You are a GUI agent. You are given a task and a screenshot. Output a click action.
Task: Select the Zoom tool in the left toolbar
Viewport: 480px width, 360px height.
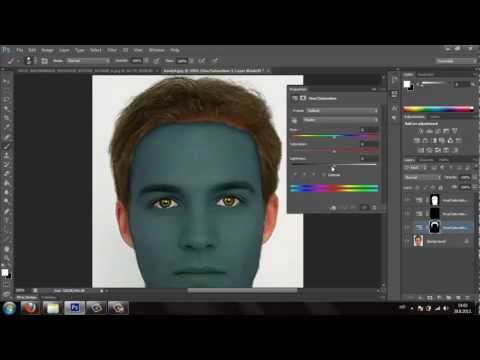[x=6, y=258]
